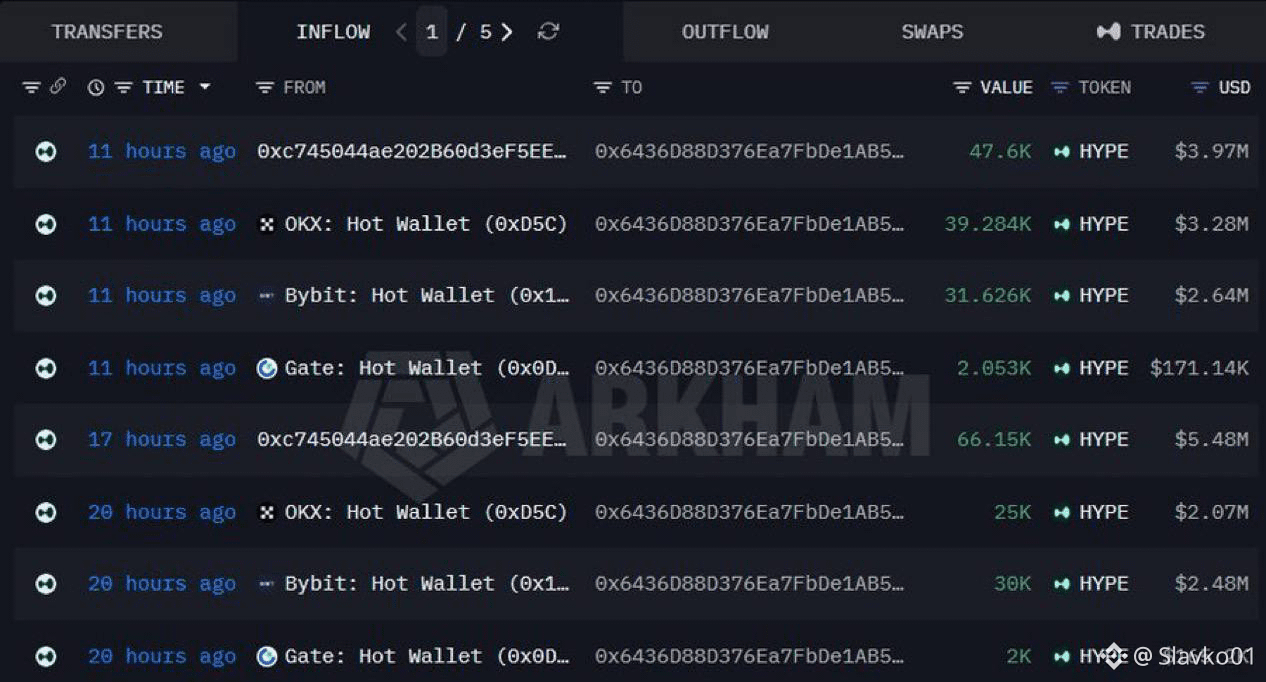Filter by FROM column
Image resolution: width=1266 pixels, height=682 pixels.
[265, 88]
